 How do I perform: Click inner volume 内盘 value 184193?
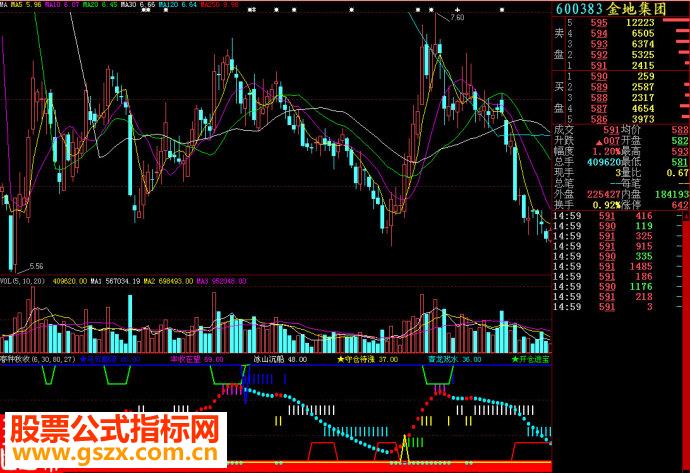(x=672, y=194)
